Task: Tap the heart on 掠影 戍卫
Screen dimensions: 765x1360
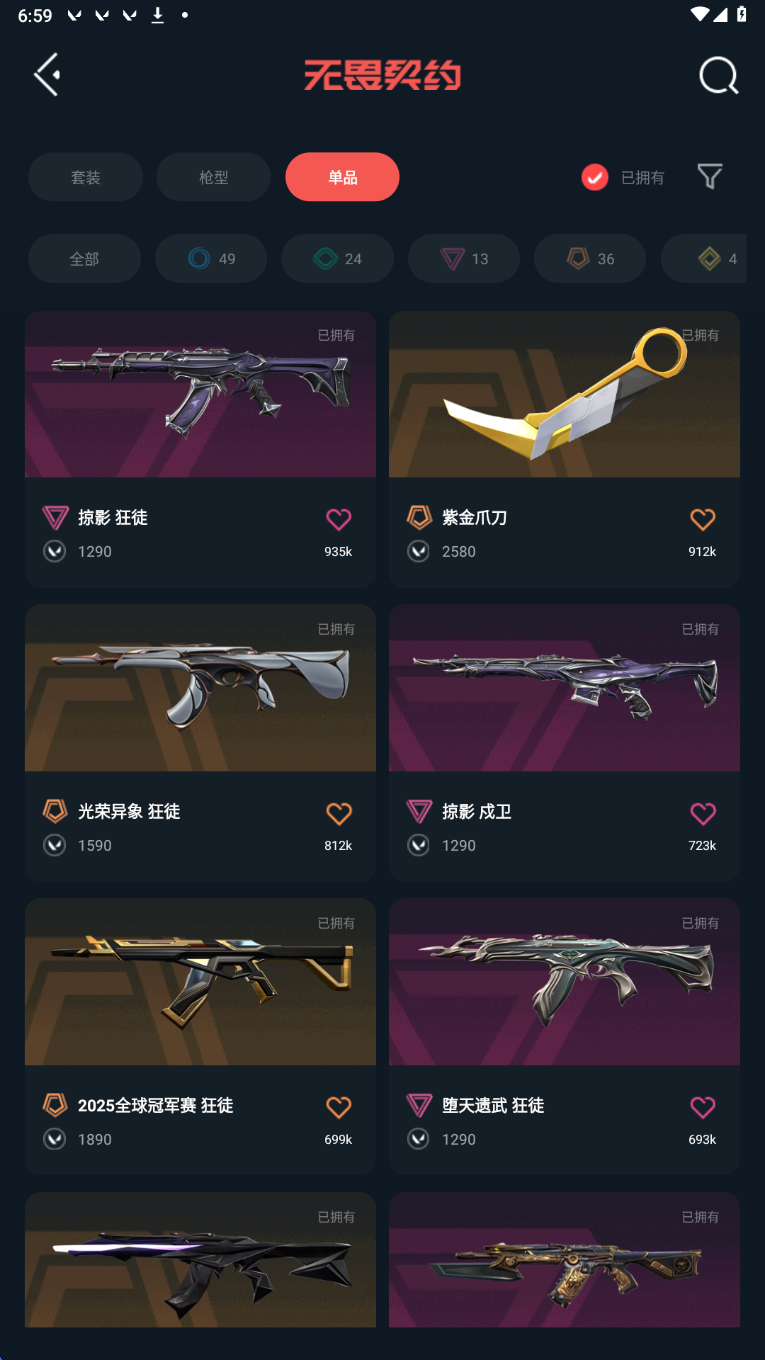Action: (x=703, y=813)
